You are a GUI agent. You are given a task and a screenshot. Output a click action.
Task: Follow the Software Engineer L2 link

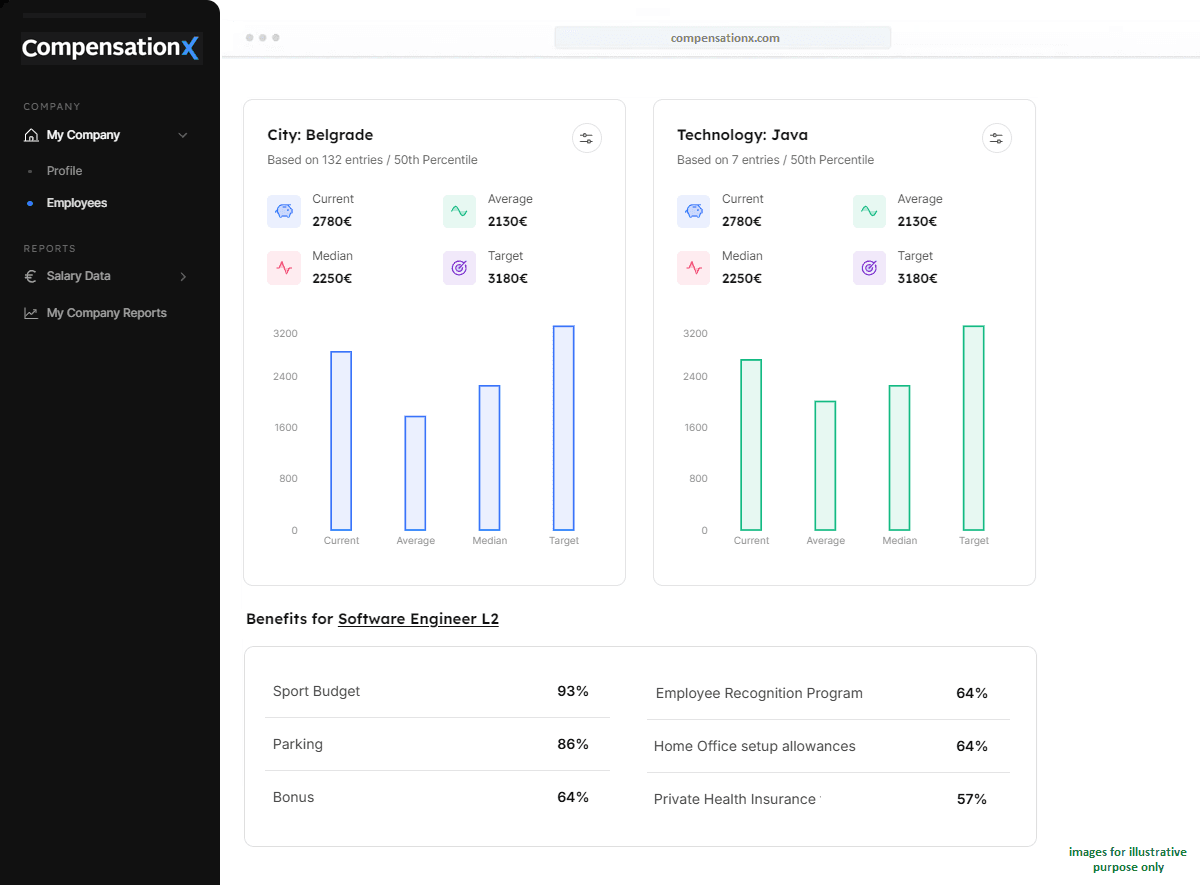pos(418,619)
